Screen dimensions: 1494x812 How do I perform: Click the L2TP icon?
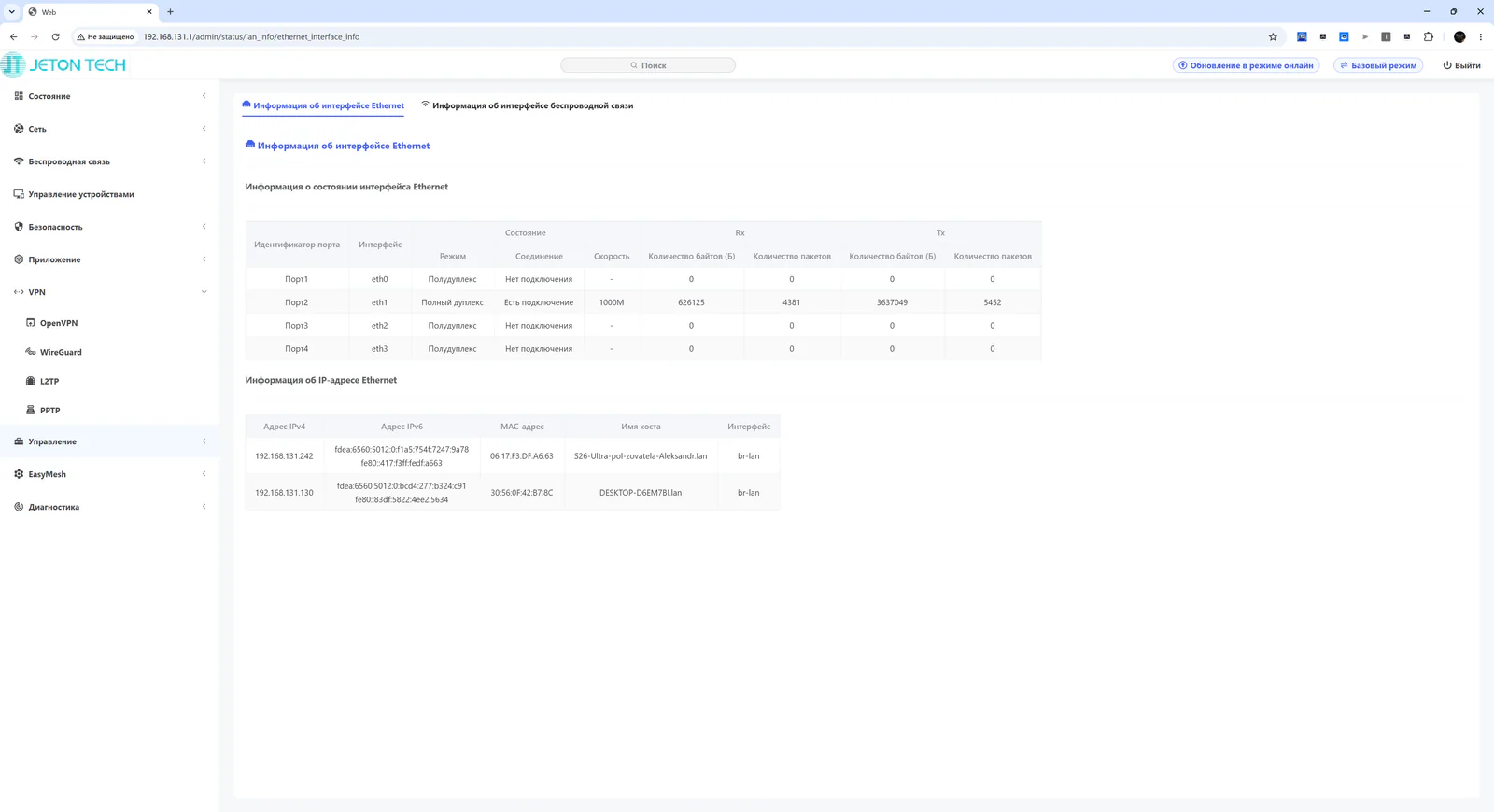point(31,381)
